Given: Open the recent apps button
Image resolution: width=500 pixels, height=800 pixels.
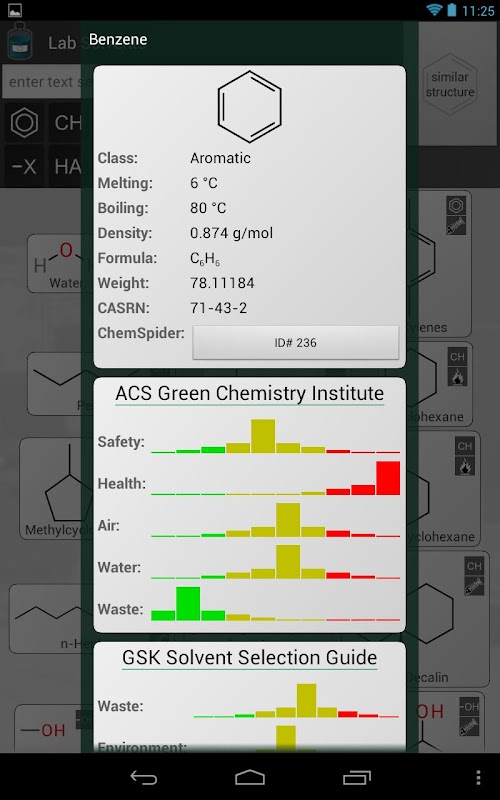Looking at the screenshot, I should 357,777.
